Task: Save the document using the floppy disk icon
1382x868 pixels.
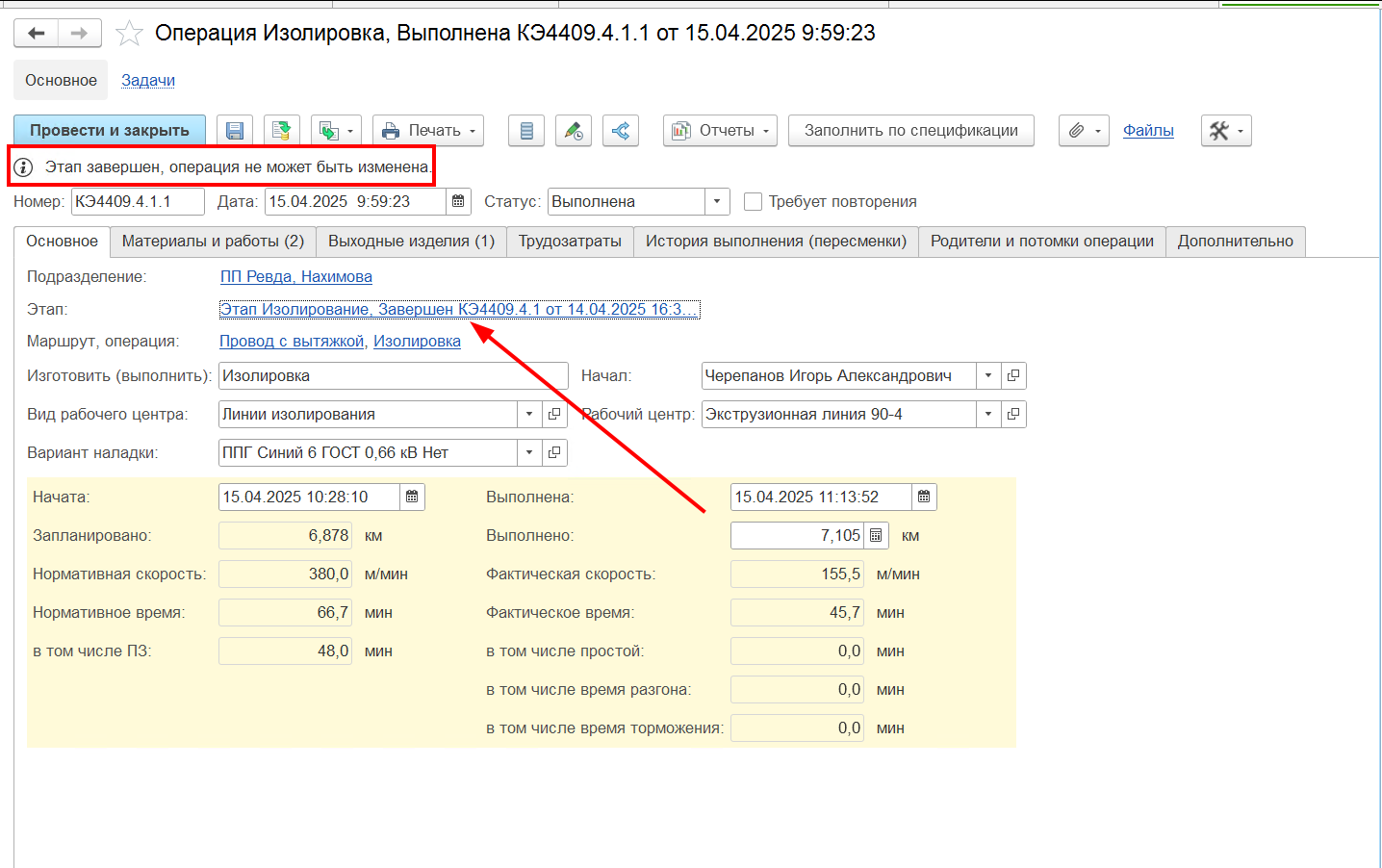Action: [235, 131]
